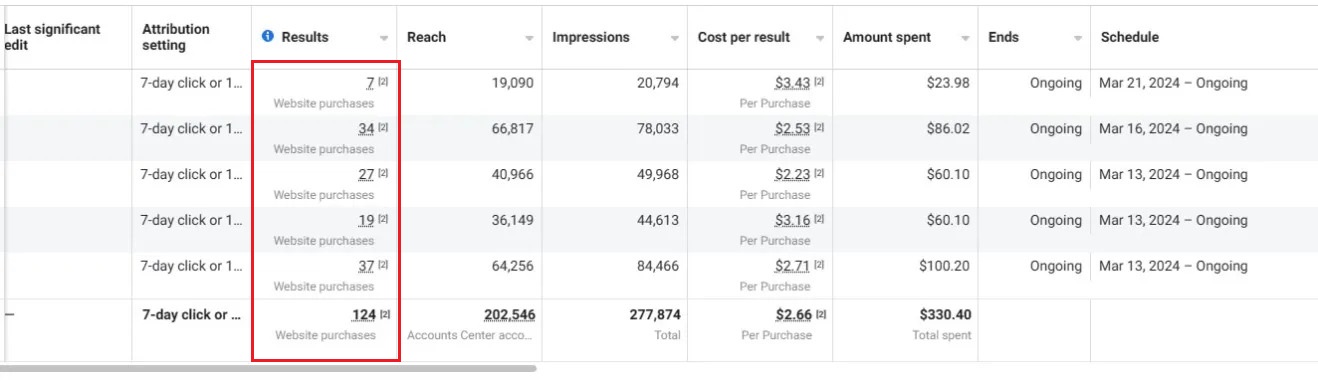Click the Mar 21, 2024 – Ongoing schedule cell
The height and width of the screenshot is (387, 1318).
[1173, 83]
